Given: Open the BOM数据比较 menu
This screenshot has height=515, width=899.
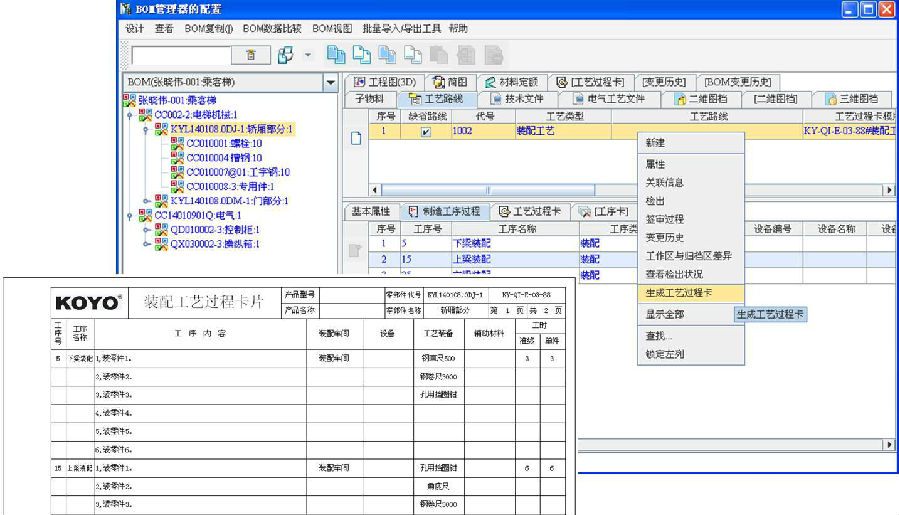Looking at the screenshot, I should click(271, 29).
